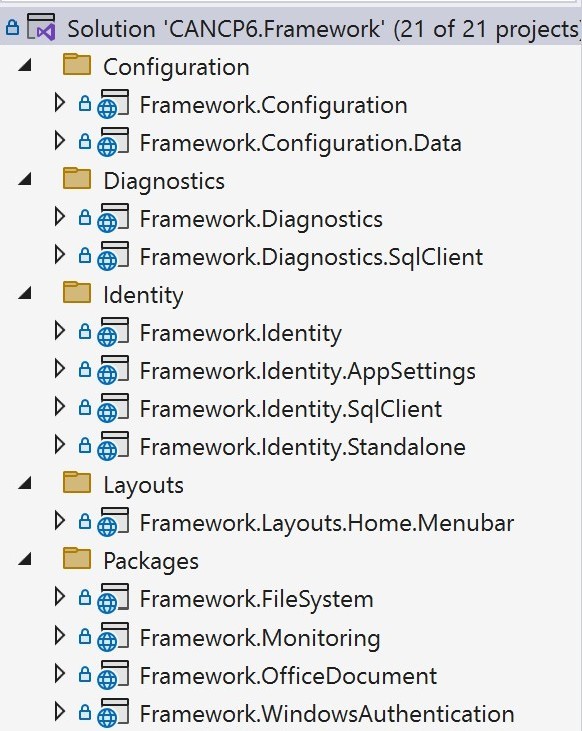582x731 pixels.
Task: Select the Framework.Diagnostics.SqlClient project
Action: click(311, 257)
